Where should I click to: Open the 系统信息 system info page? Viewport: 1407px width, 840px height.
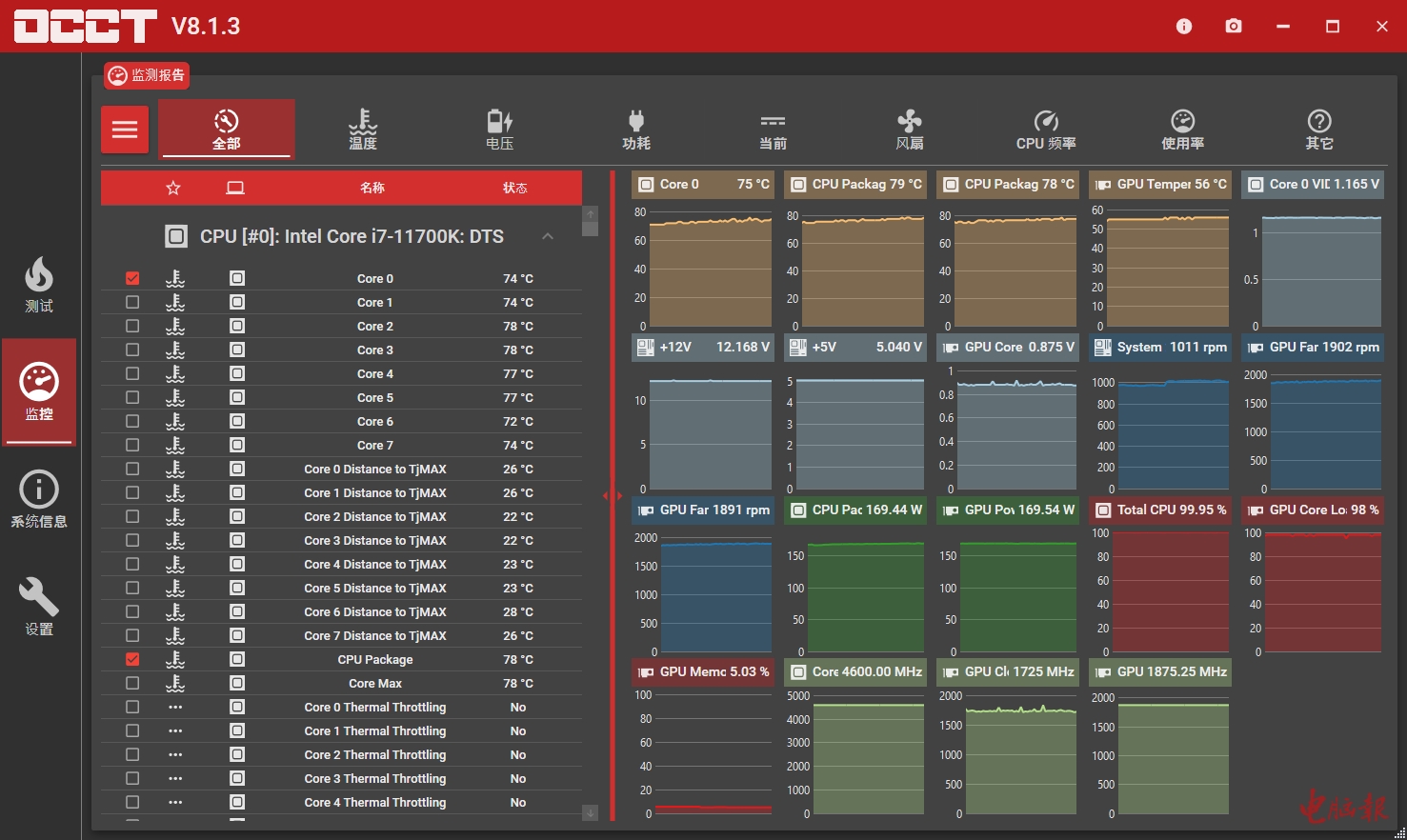[x=39, y=500]
